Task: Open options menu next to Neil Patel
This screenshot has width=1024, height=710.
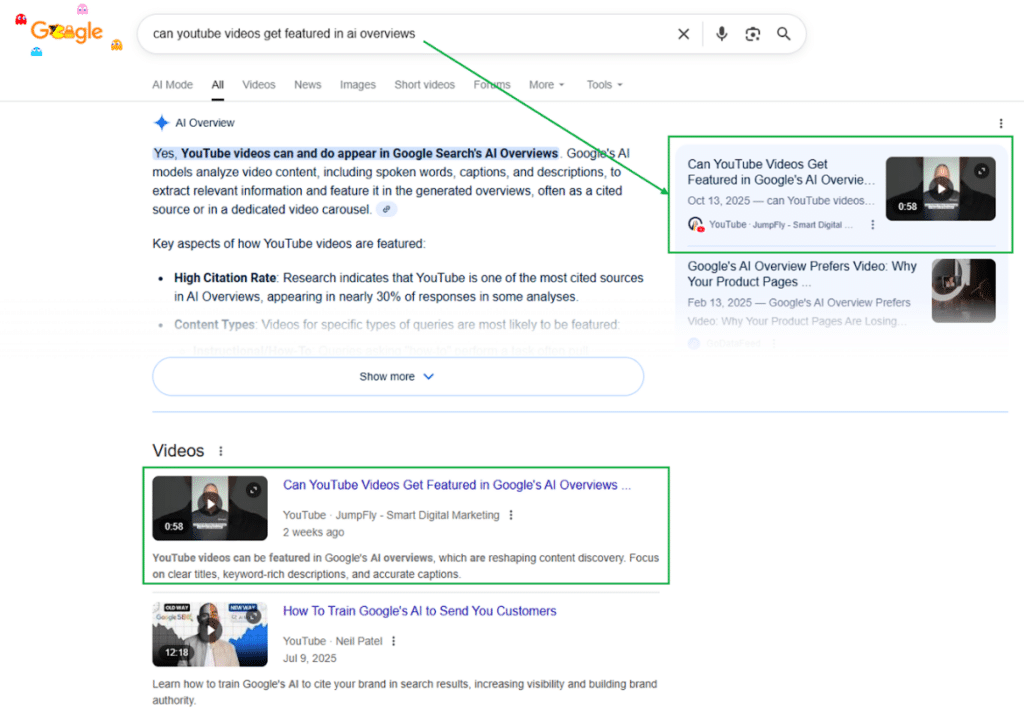Action: [394, 641]
